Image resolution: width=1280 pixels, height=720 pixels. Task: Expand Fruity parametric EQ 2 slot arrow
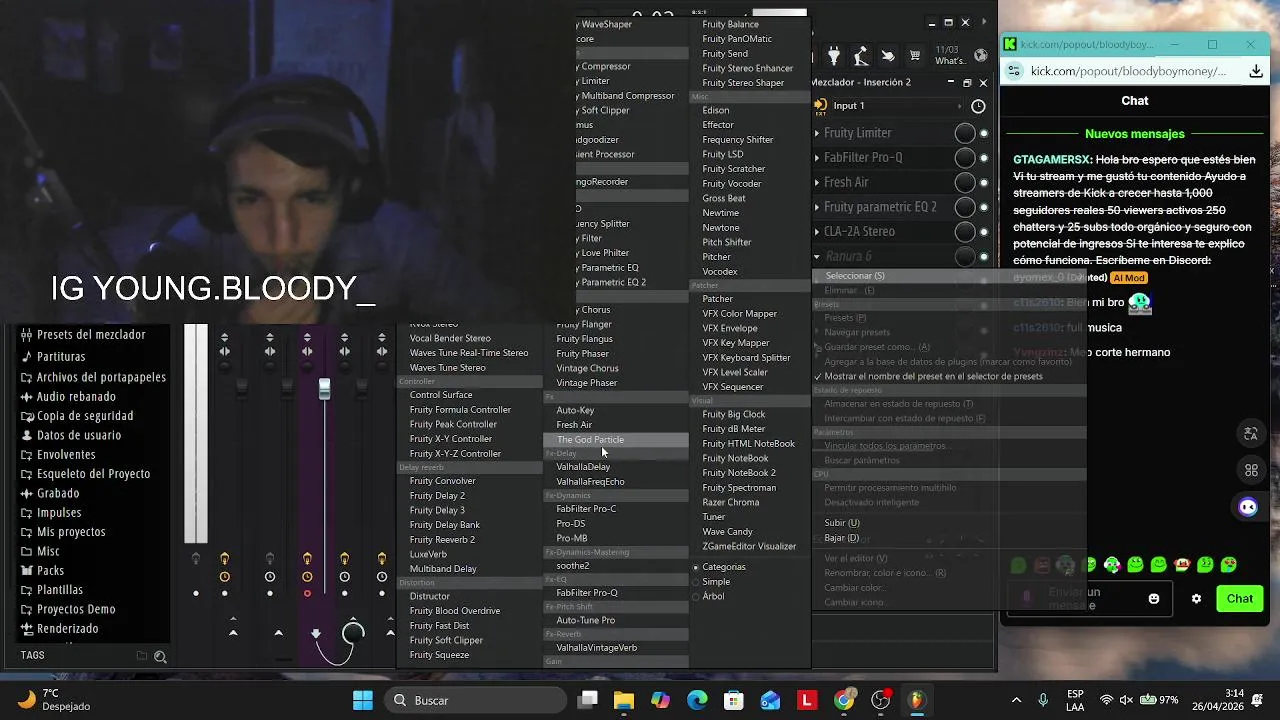tap(817, 207)
